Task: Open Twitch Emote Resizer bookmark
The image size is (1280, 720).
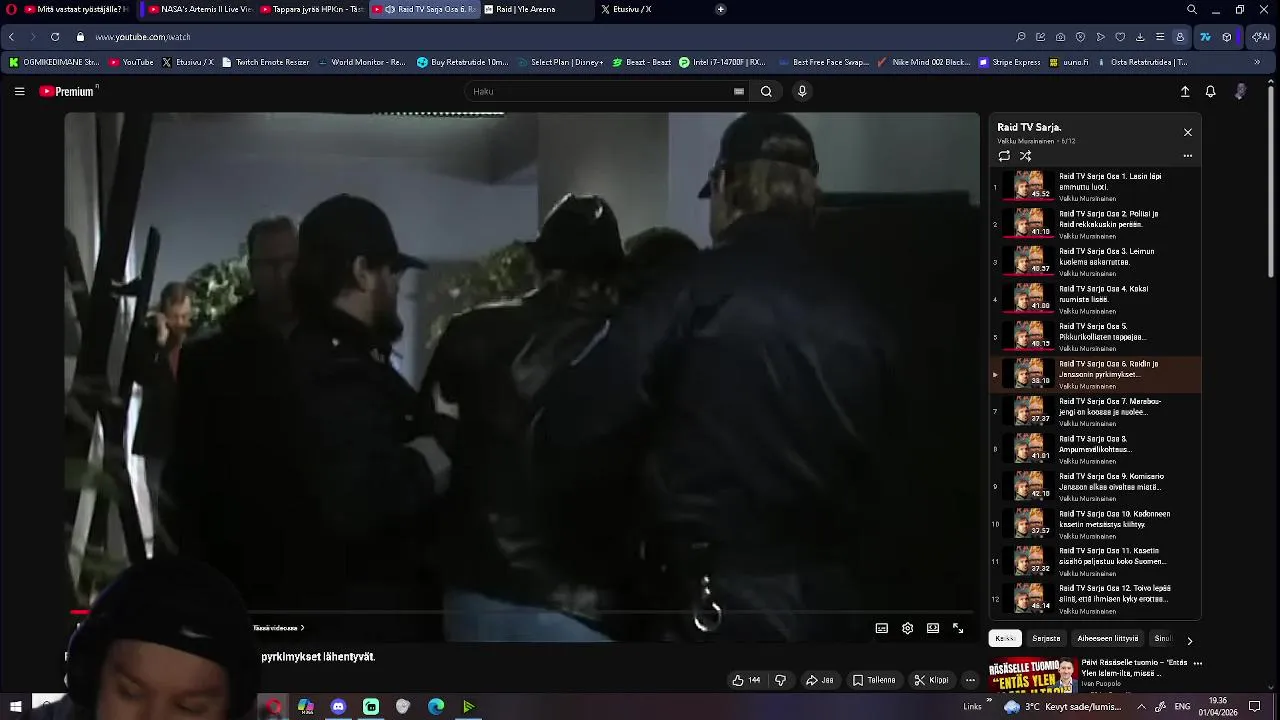Action: click(265, 62)
